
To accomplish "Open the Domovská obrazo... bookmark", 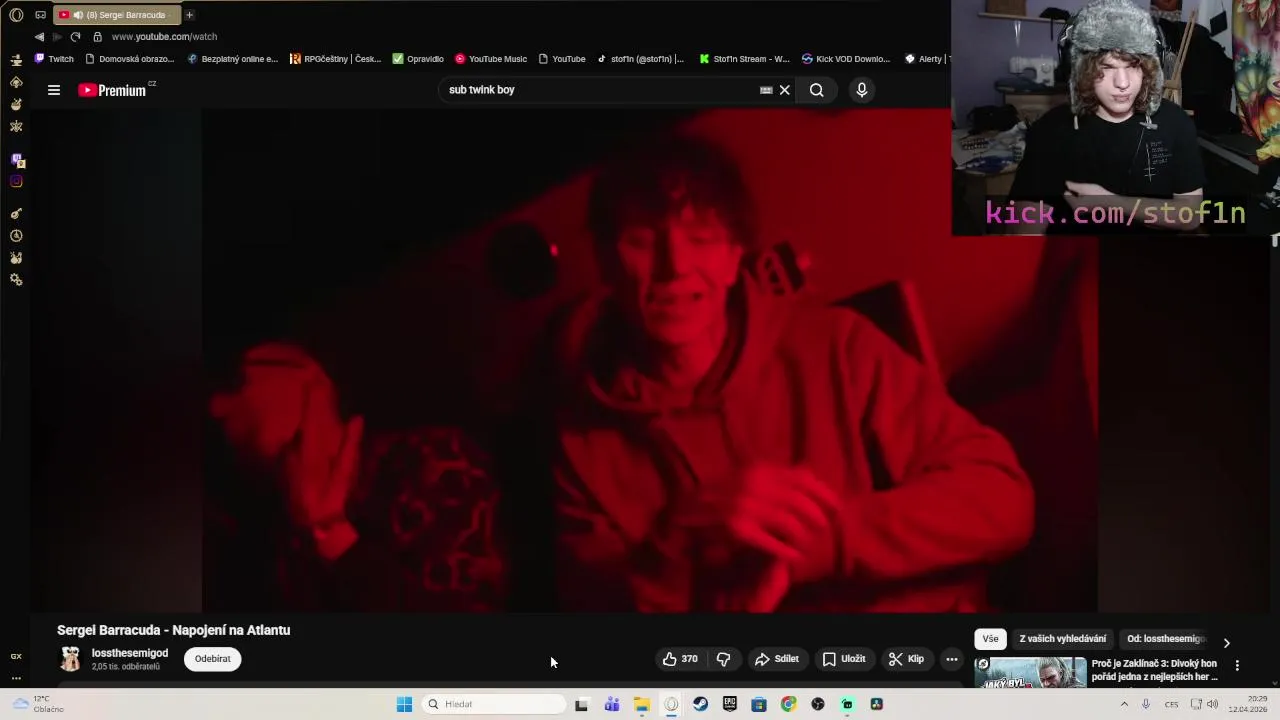I will tap(130, 59).
